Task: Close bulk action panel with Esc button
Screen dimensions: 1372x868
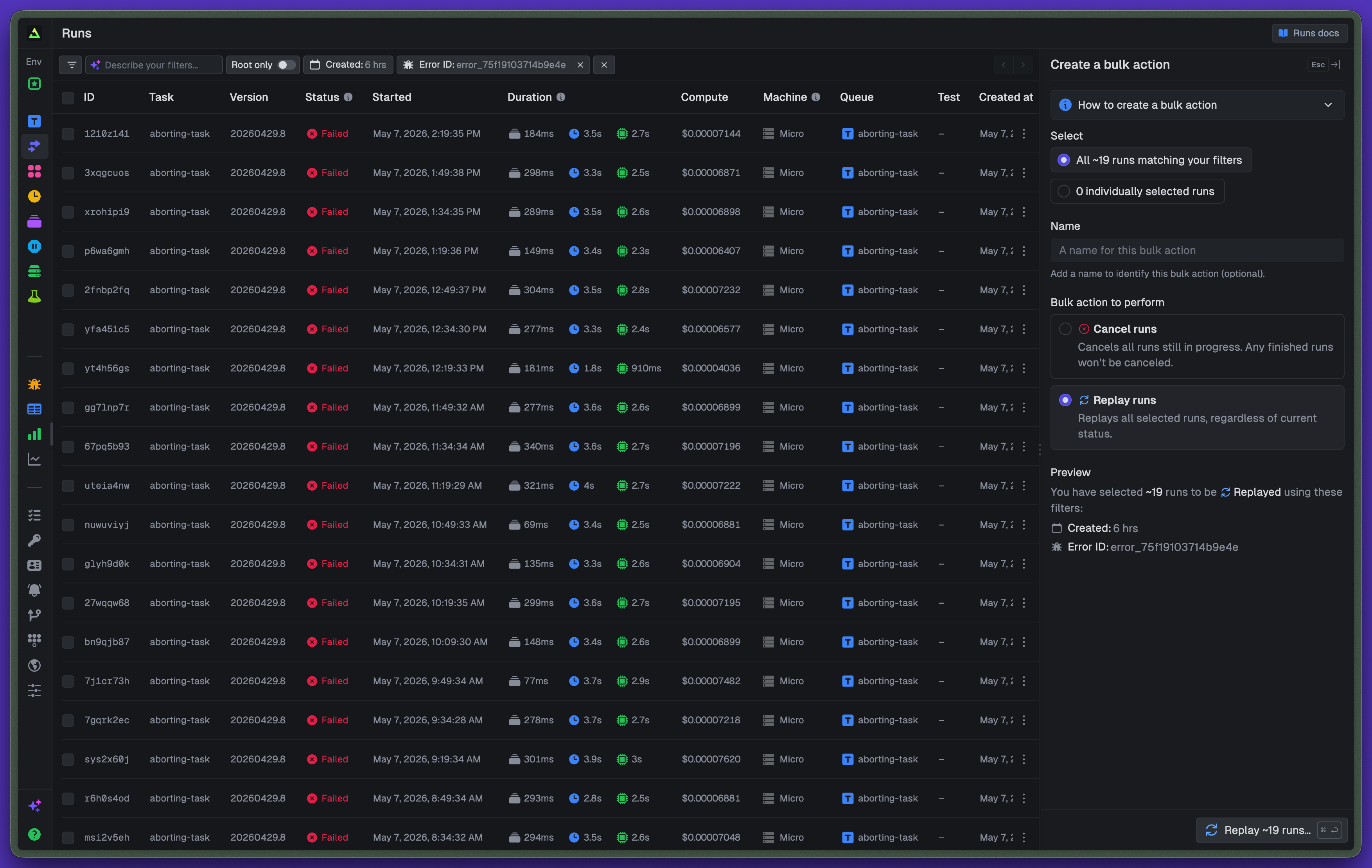Action: tap(1318, 65)
